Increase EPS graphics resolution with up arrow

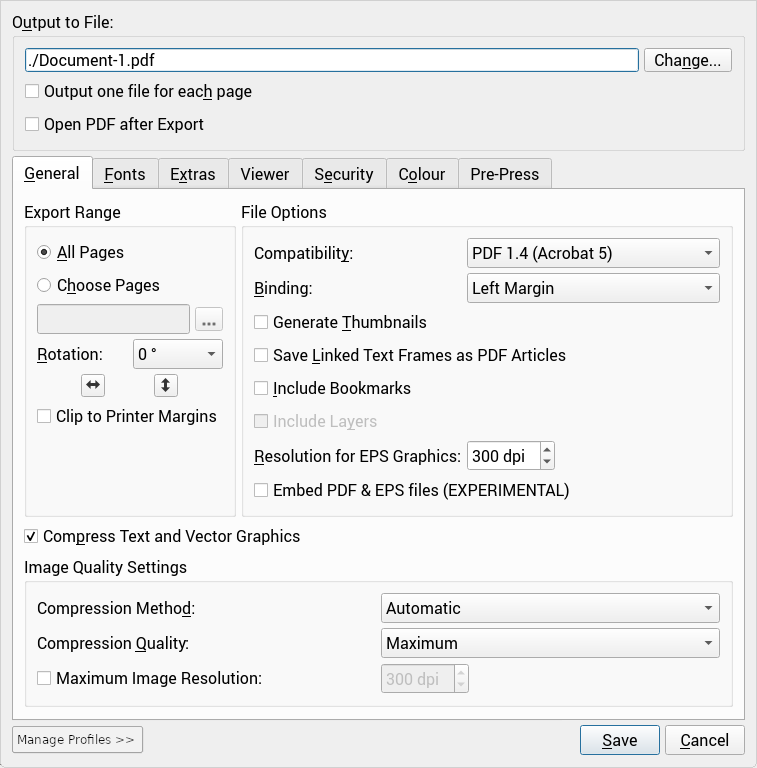[546, 450]
